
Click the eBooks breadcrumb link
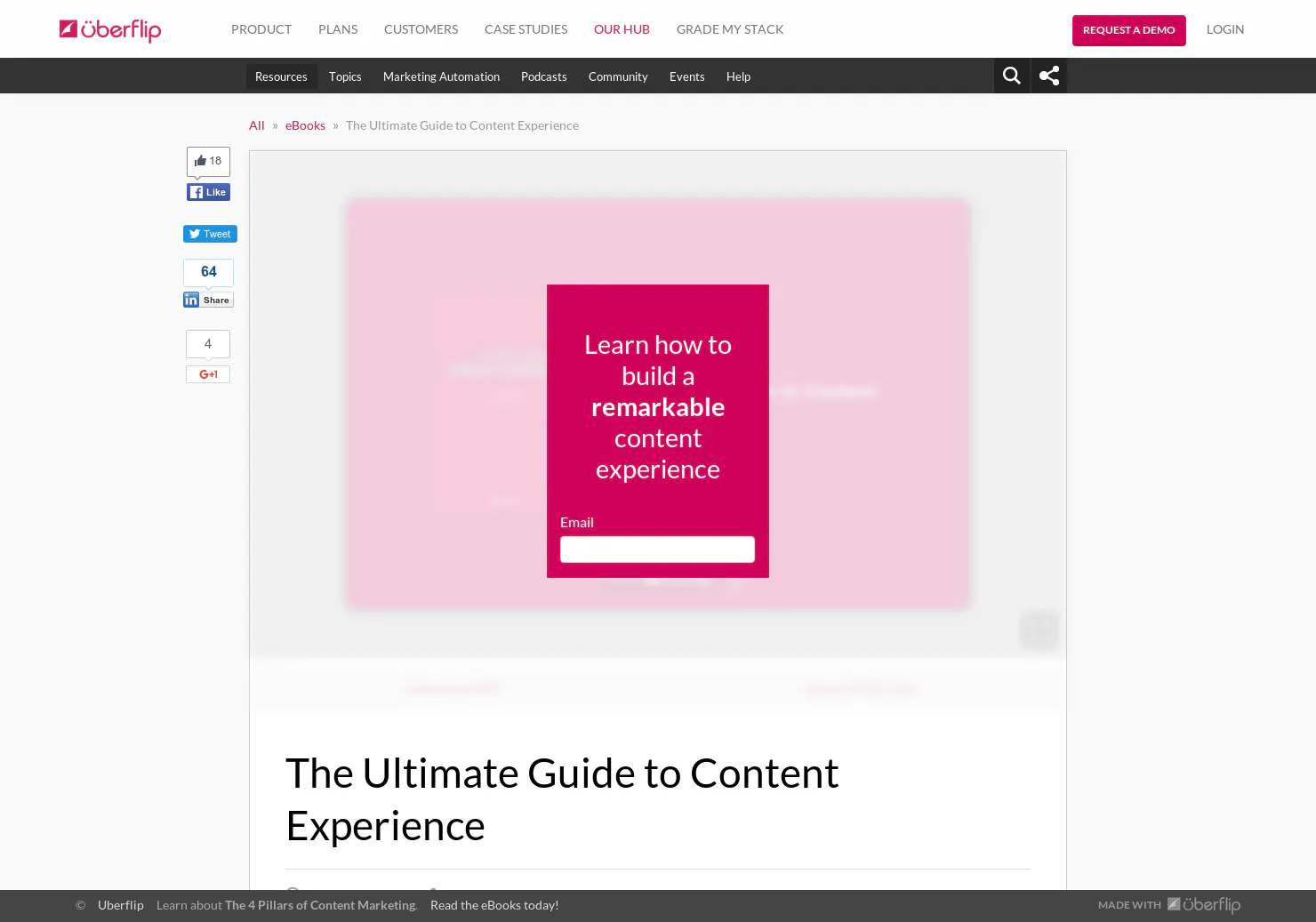(x=305, y=125)
